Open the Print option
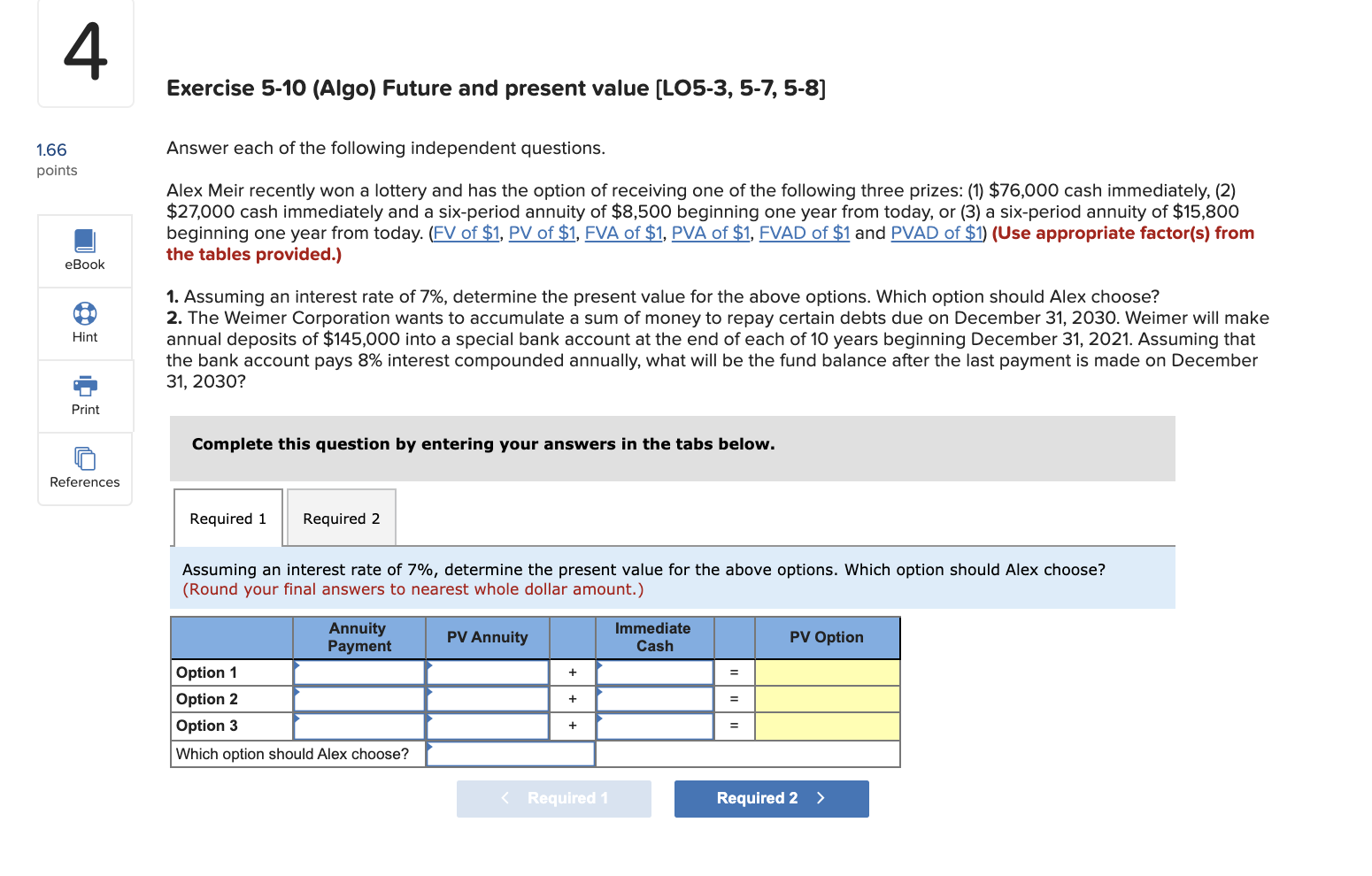The image size is (1372, 876). pos(84,396)
